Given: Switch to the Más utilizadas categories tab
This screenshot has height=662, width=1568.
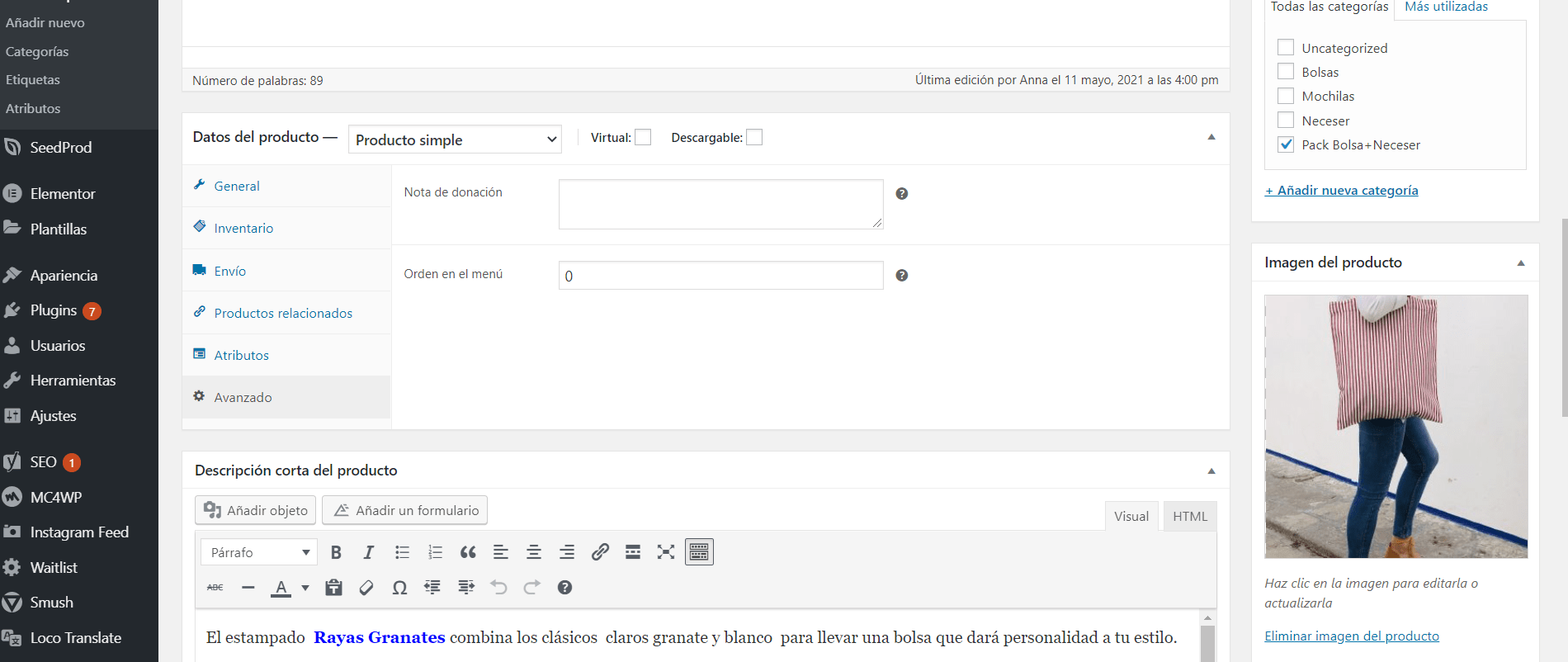Looking at the screenshot, I should point(1446,7).
